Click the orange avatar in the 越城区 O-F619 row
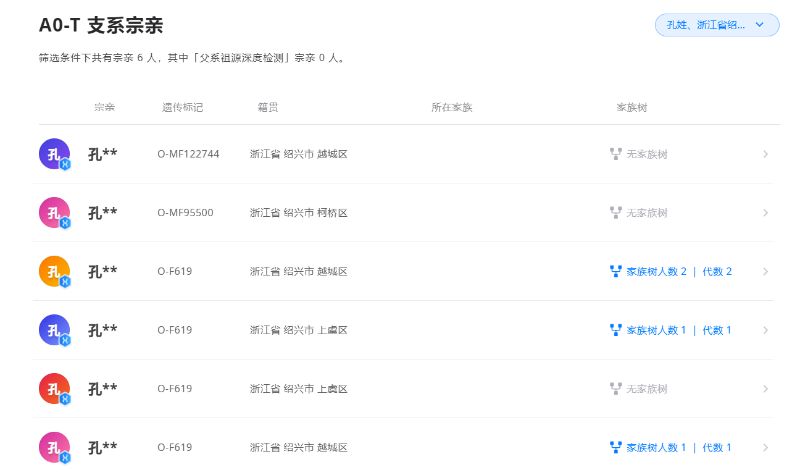 [55, 271]
